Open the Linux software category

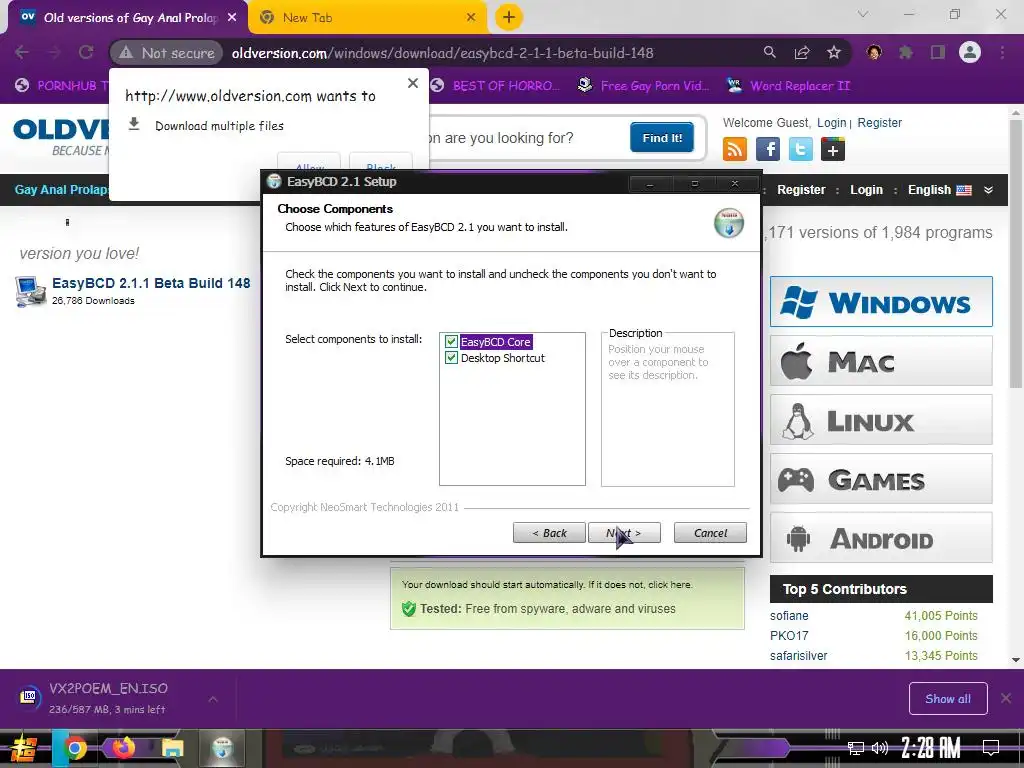(x=881, y=420)
